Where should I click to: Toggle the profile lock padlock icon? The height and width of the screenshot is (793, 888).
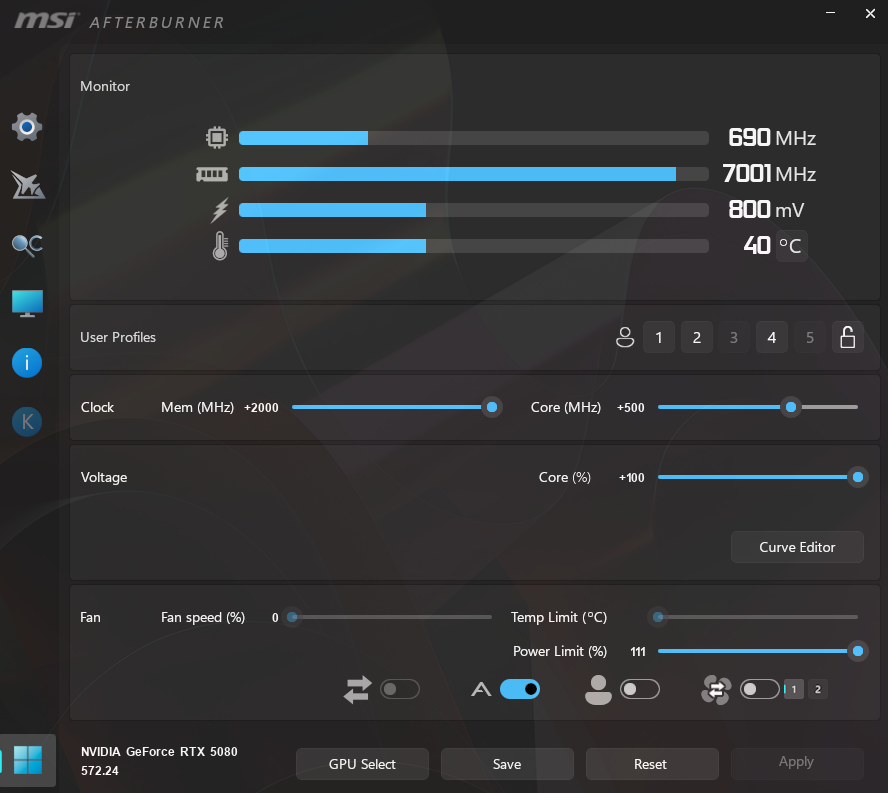(x=847, y=338)
